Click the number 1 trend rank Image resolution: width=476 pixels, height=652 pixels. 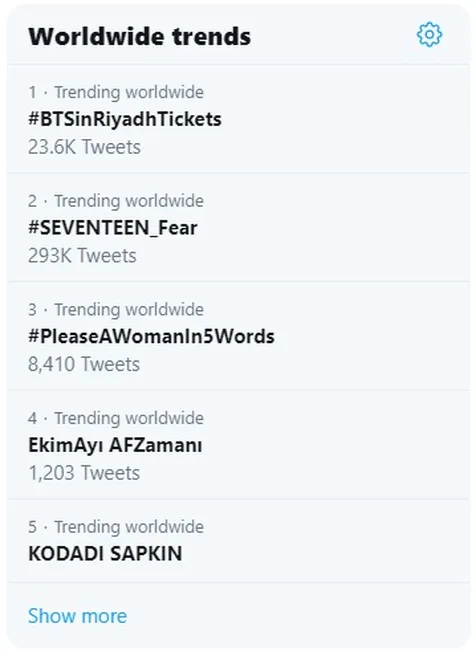click(32, 92)
